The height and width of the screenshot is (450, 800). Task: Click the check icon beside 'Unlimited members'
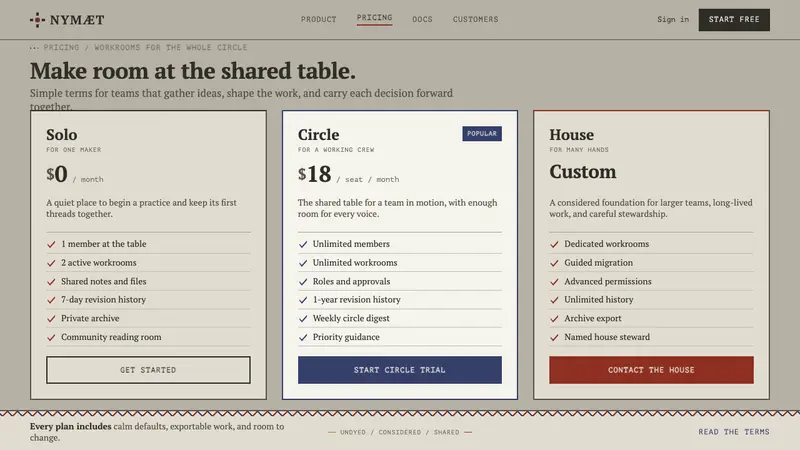(x=303, y=244)
